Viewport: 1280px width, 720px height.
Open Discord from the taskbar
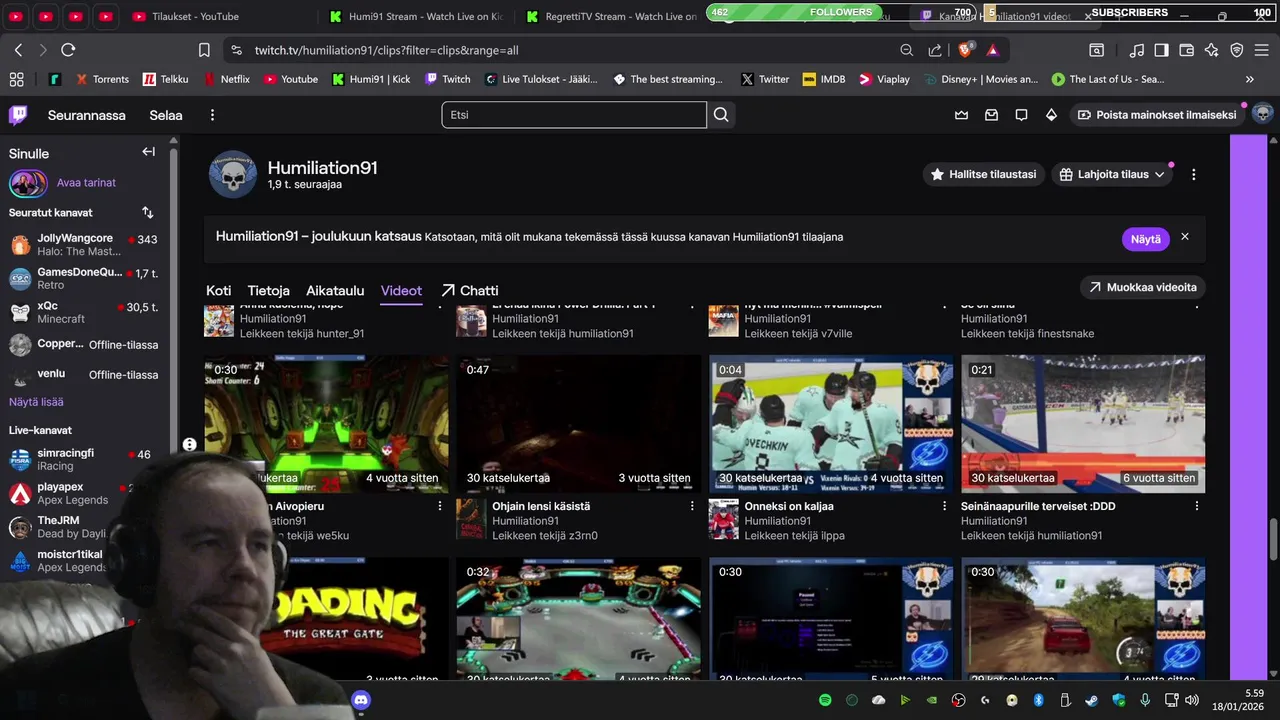tap(361, 700)
